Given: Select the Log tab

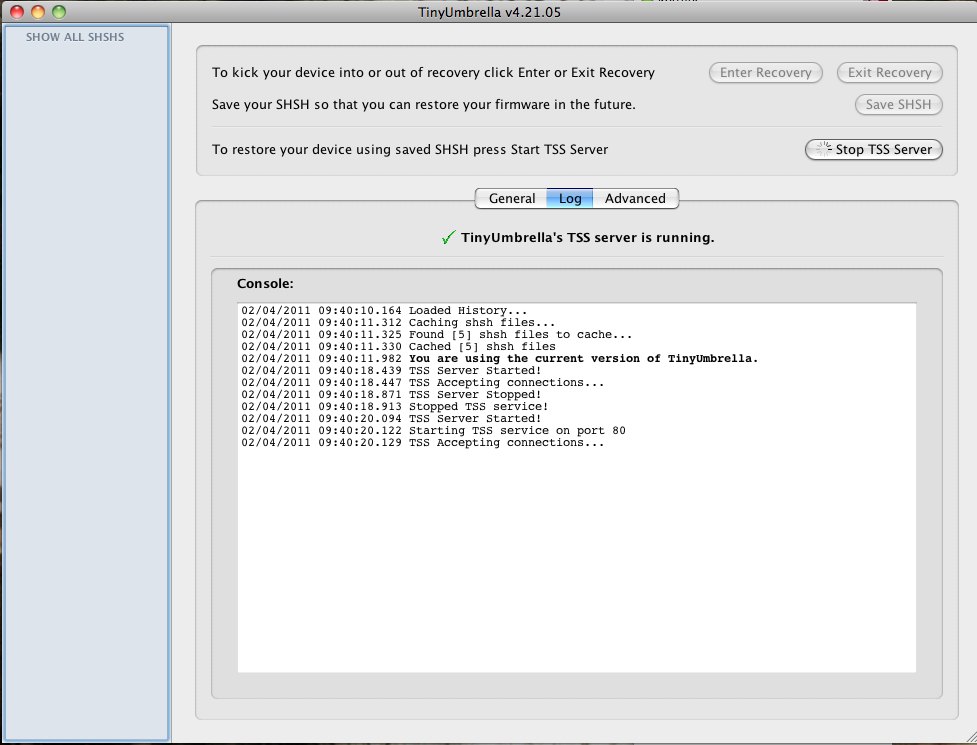Looking at the screenshot, I should coord(570,198).
